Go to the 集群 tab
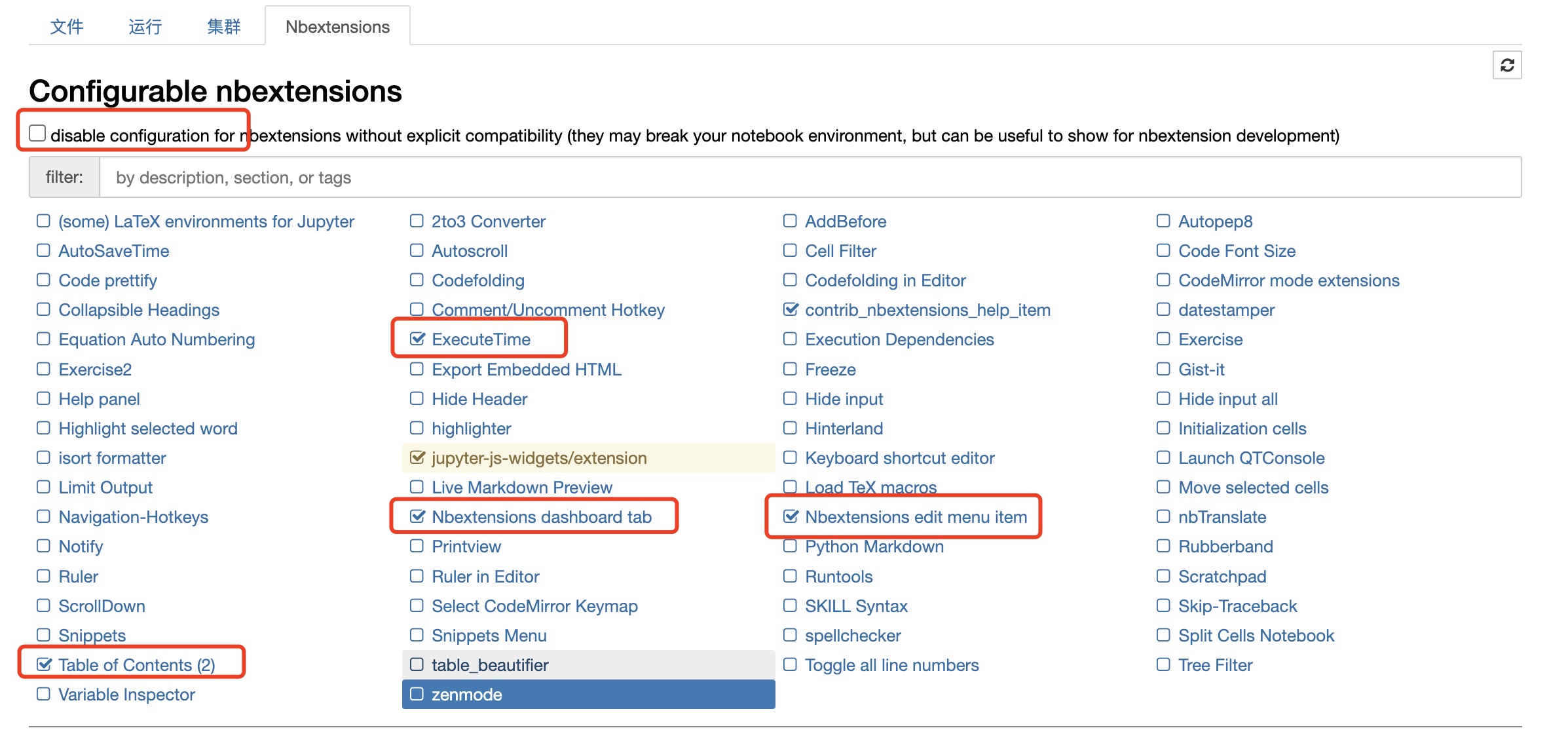 pyautogui.click(x=224, y=27)
